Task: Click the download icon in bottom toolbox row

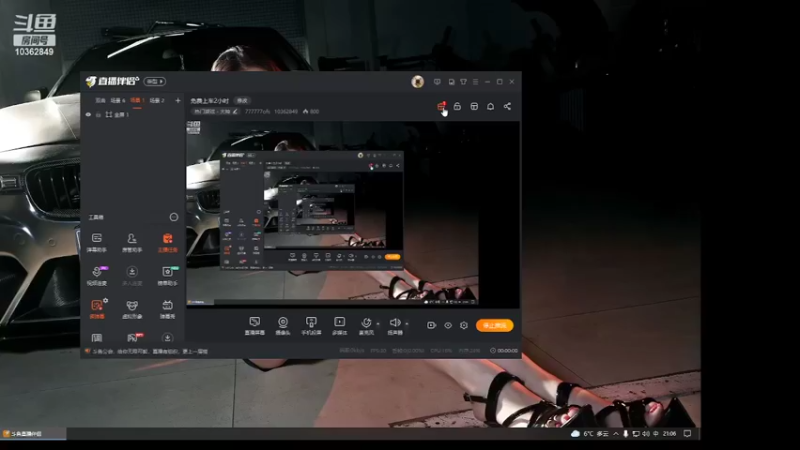Action: (x=167, y=338)
